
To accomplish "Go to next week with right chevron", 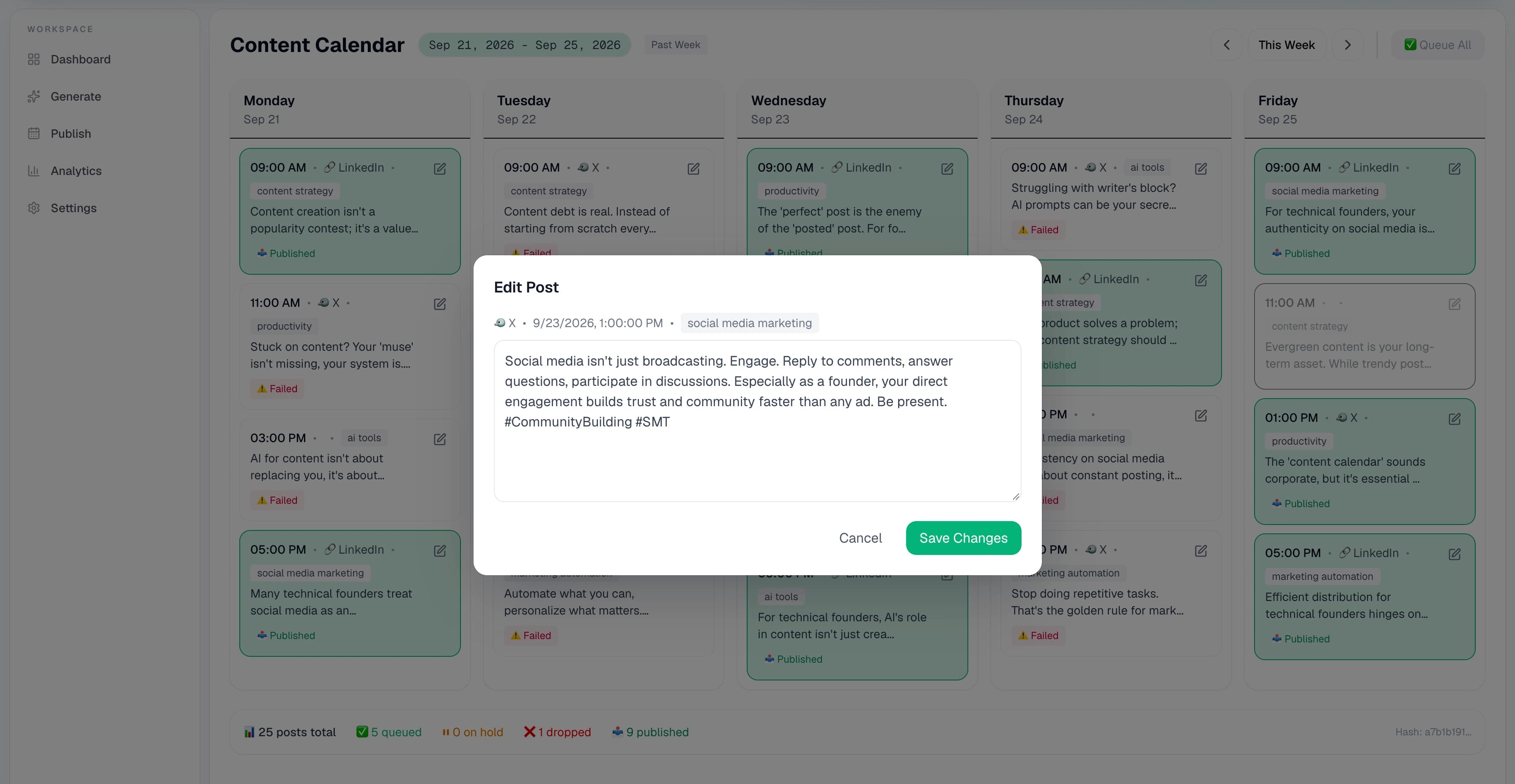I will tap(1348, 45).
